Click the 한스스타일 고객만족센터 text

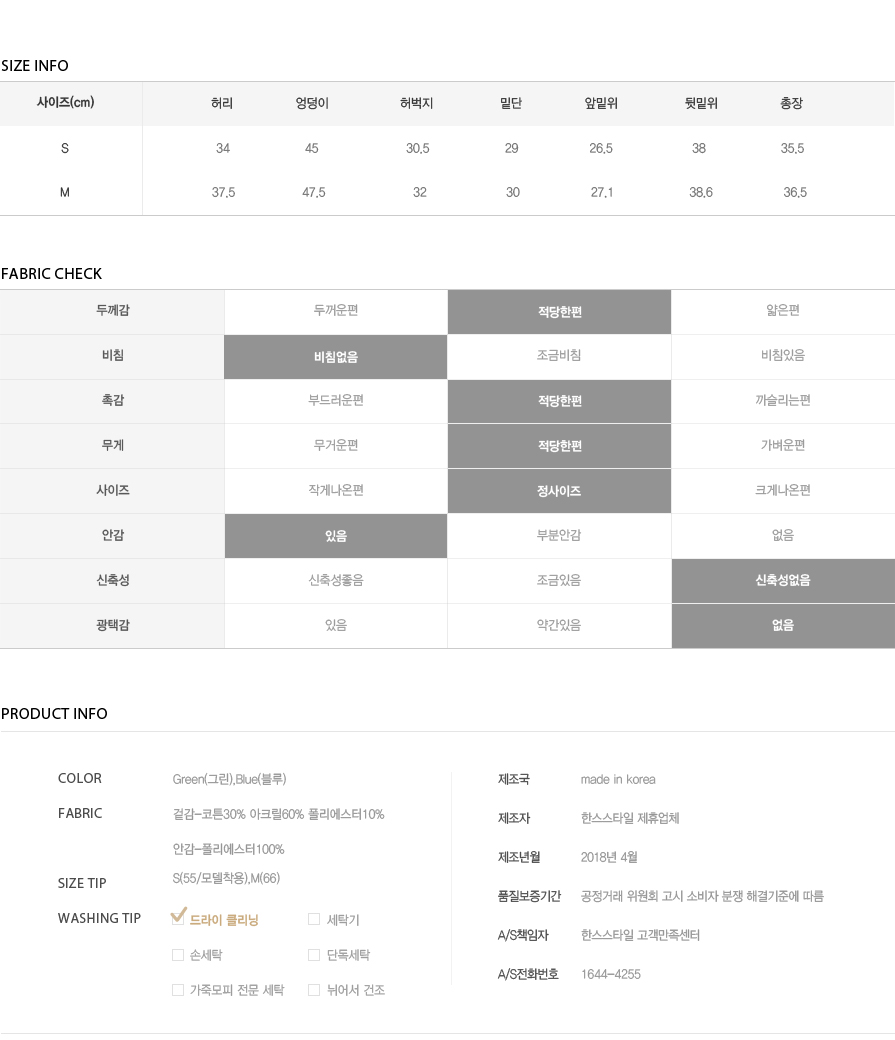(640, 935)
